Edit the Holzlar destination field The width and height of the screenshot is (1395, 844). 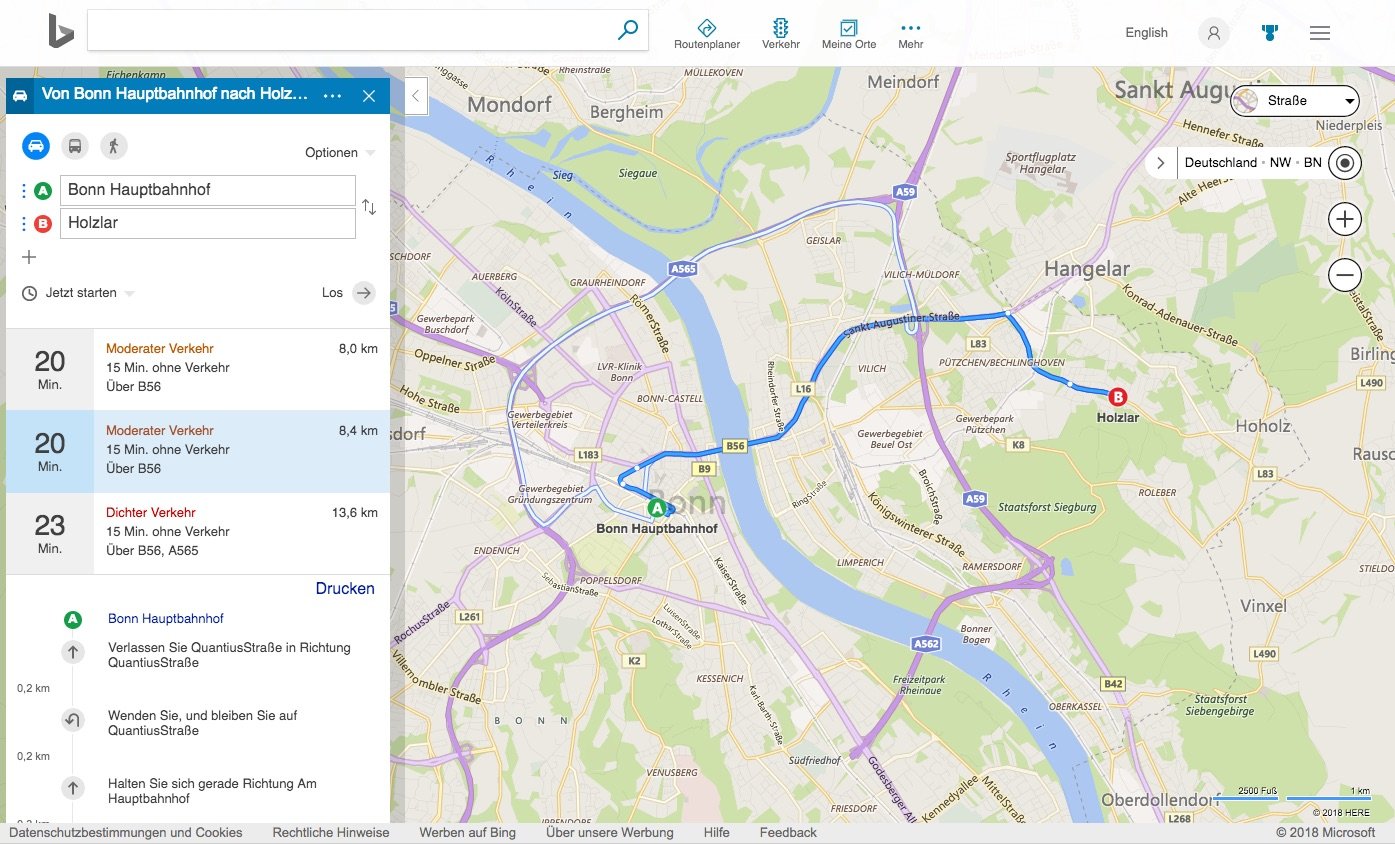(x=208, y=223)
